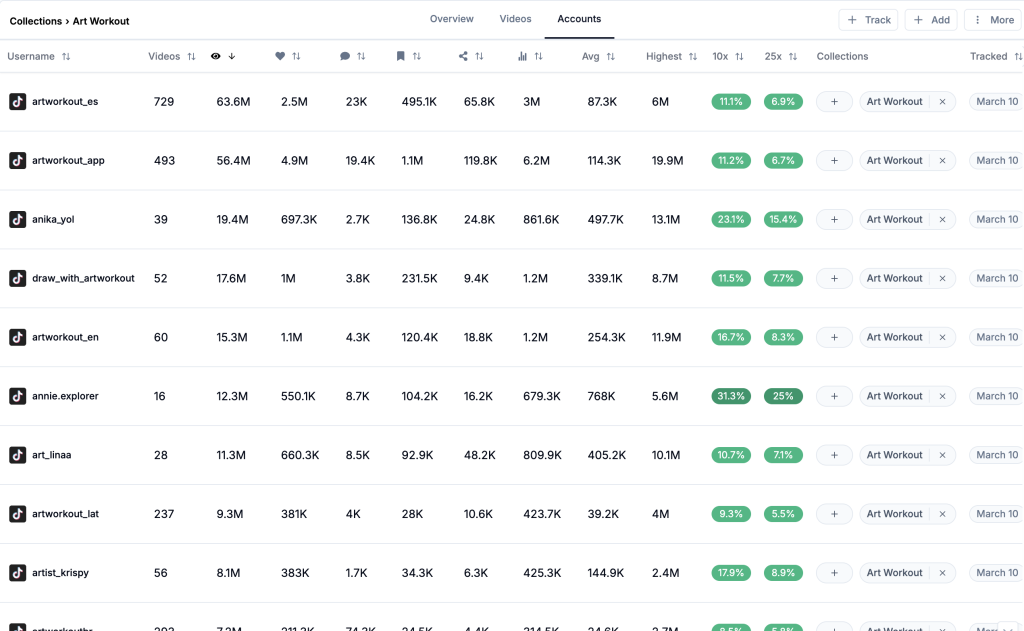Screen dimensions: 1024x631
Task: Remove Art Workout tag from anika_yol row
Action: pos(942,219)
